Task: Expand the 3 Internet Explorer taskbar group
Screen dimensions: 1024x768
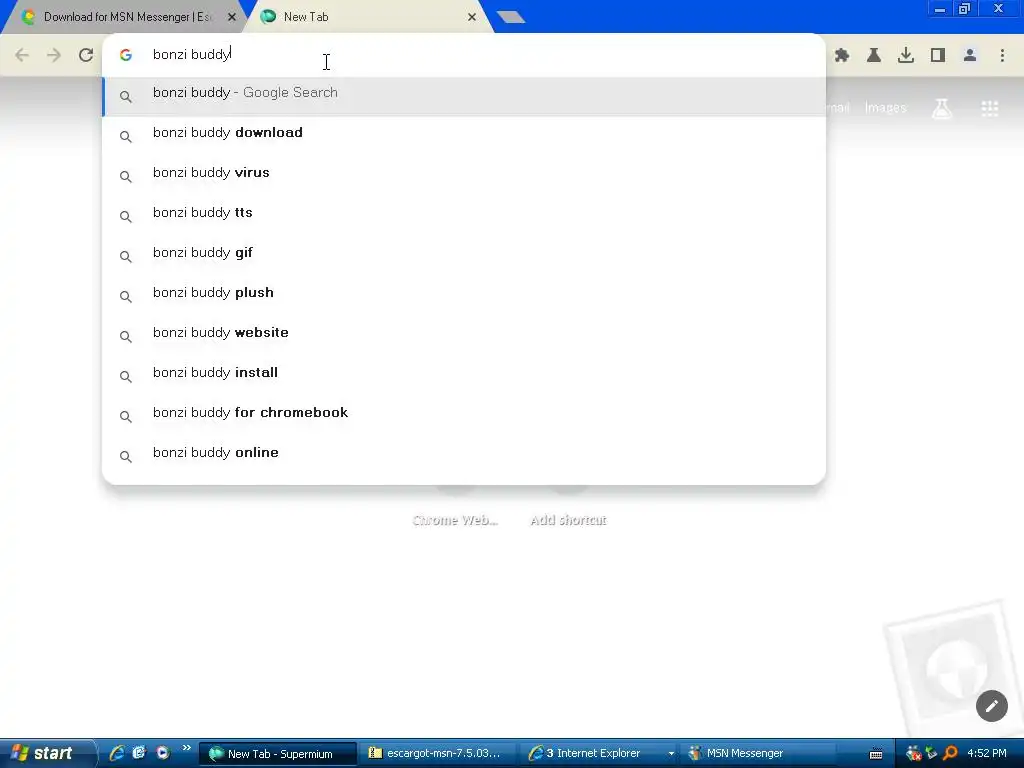Action: [x=599, y=754]
